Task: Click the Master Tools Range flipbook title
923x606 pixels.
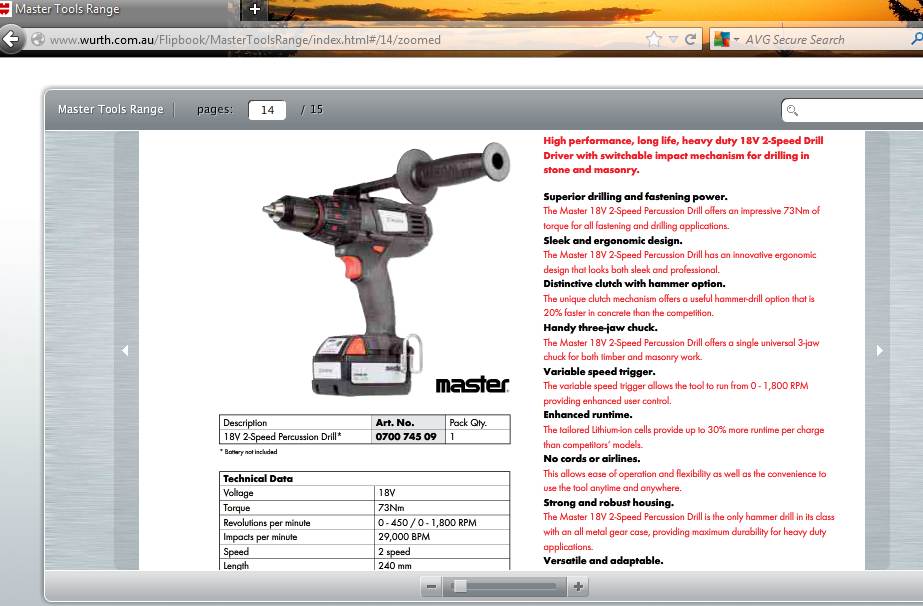Action: (x=110, y=109)
